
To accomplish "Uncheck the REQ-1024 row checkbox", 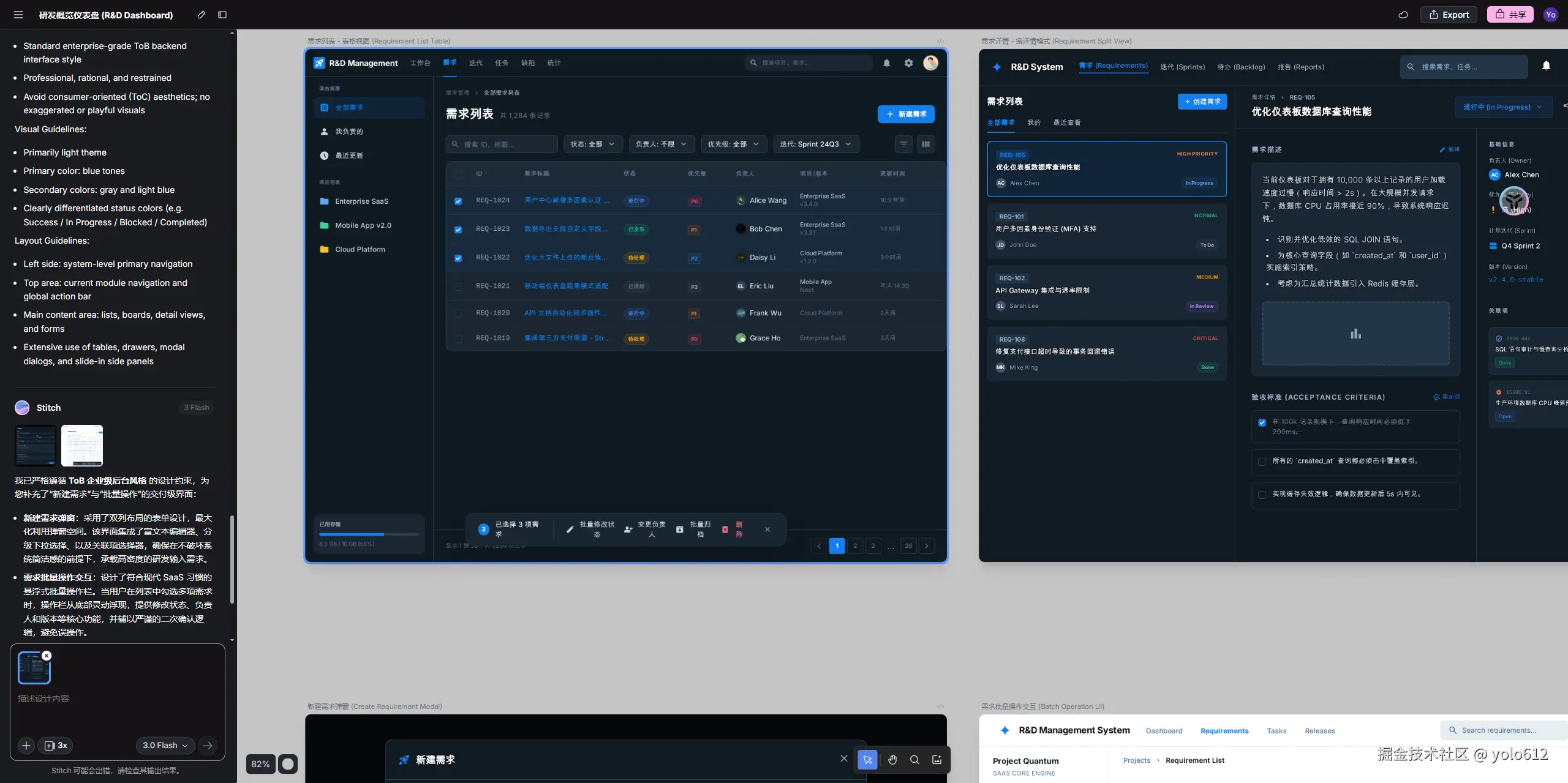I will click(458, 201).
